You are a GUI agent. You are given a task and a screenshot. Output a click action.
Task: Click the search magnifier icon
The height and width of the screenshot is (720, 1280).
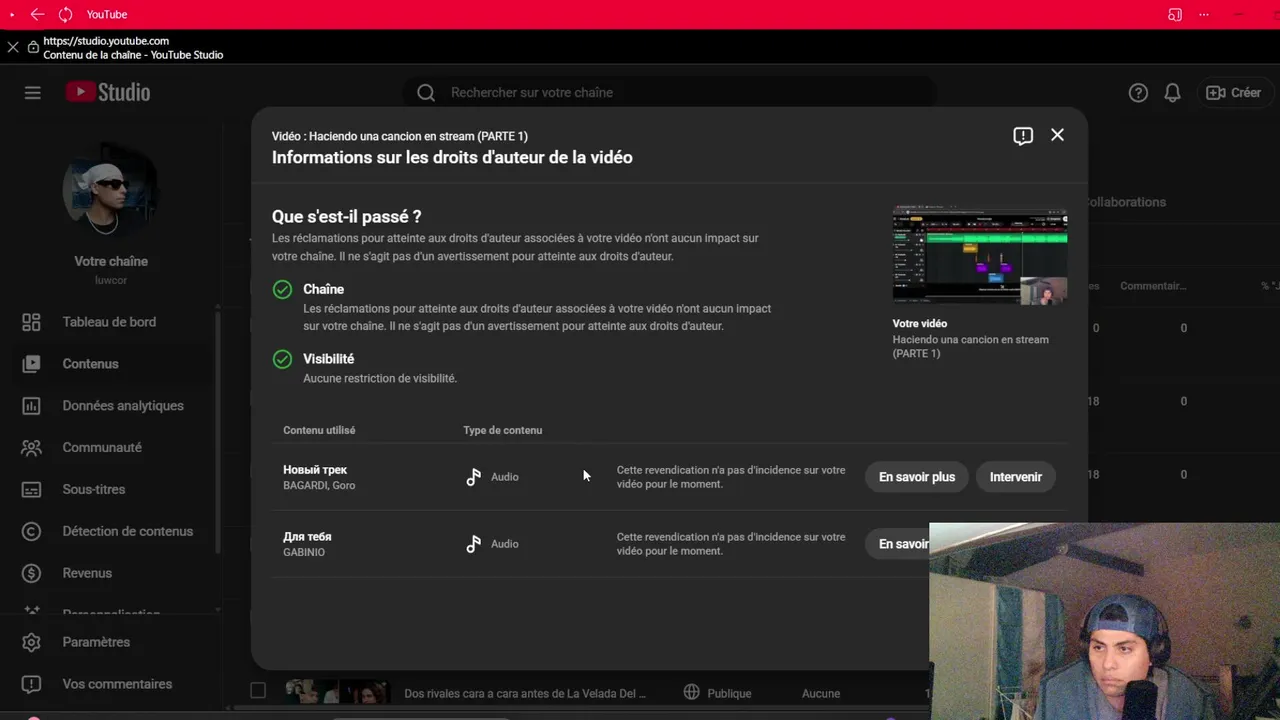point(426,92)
